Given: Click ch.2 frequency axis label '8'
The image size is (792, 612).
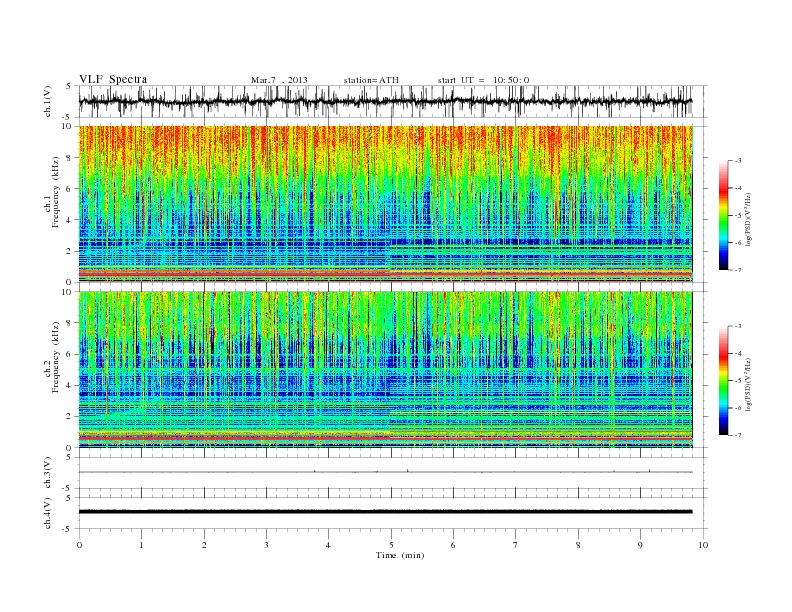Looking at the screenshot, I should coord(70,323).
